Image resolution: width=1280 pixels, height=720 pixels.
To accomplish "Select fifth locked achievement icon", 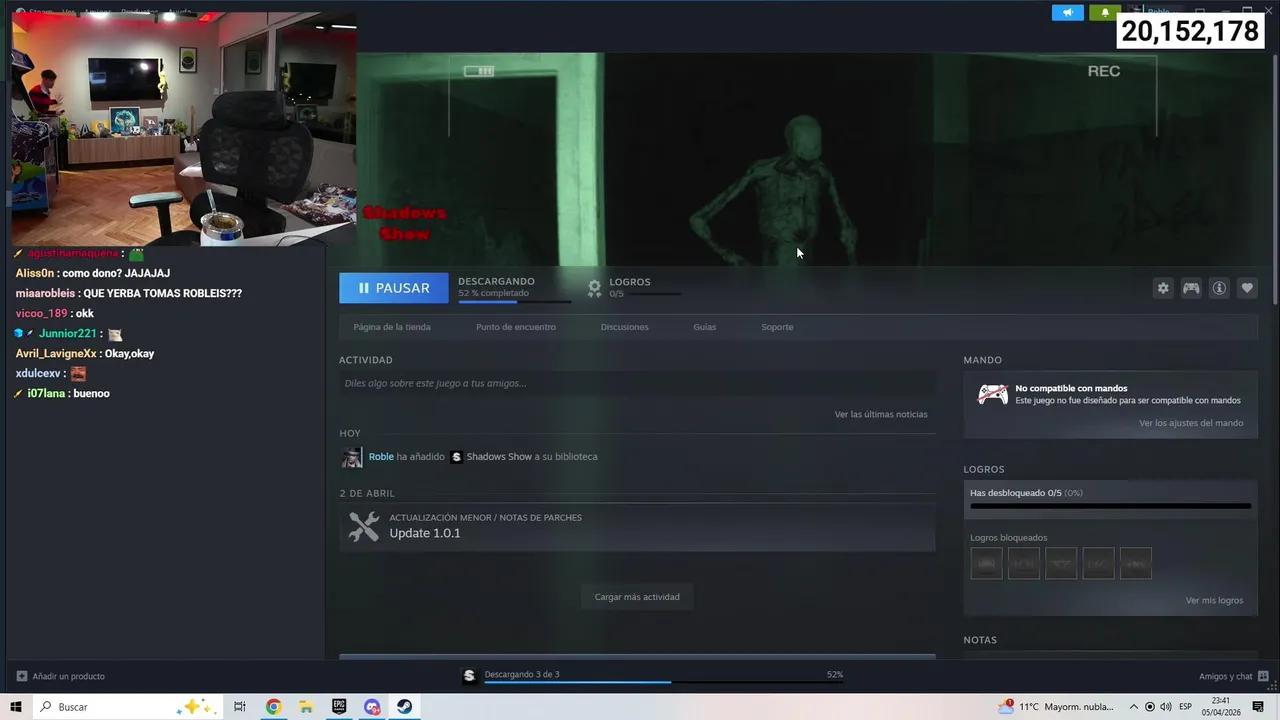I will pyautogui.click(x=1136, y=563).
